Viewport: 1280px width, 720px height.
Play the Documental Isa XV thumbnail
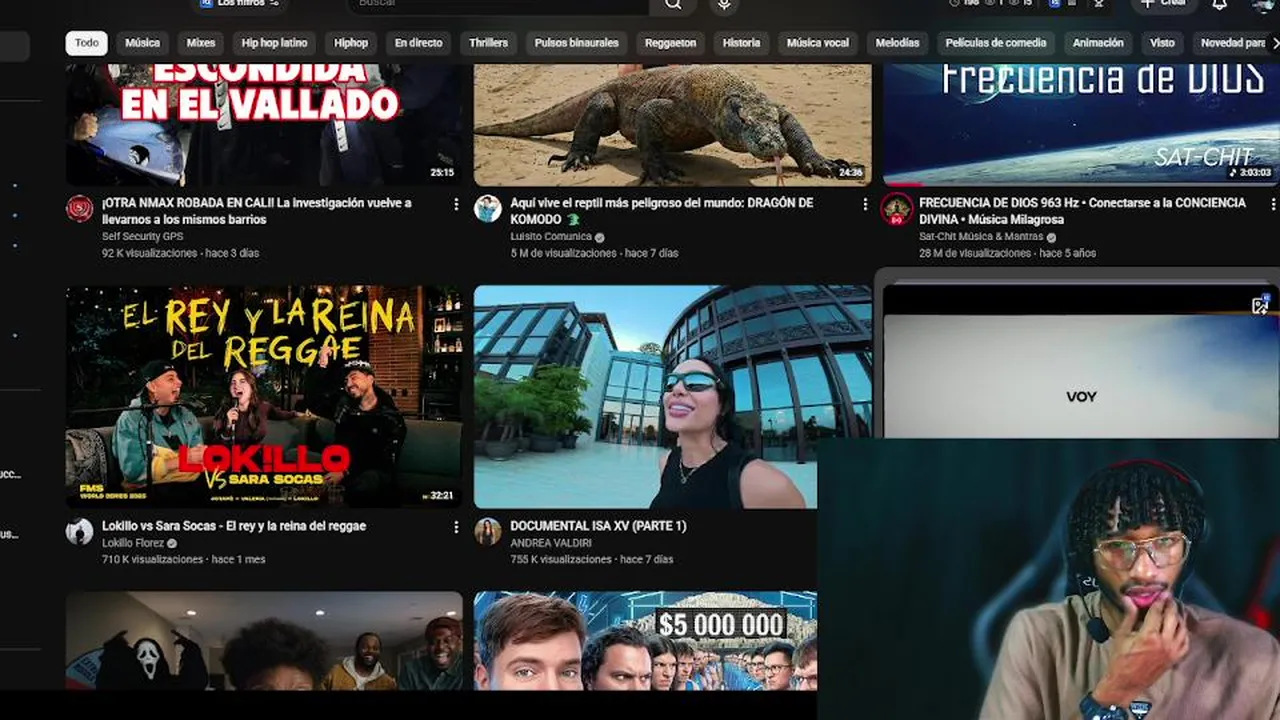pyautogui.click(x=645, y=397)
